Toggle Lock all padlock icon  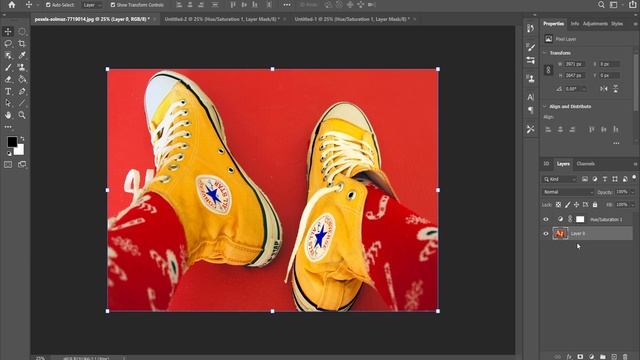pyautogui.click(x=595, y=204)
